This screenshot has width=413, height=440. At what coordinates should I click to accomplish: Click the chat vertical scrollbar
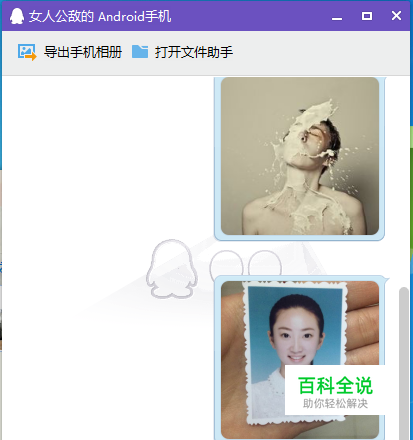[x=404, y=363]
